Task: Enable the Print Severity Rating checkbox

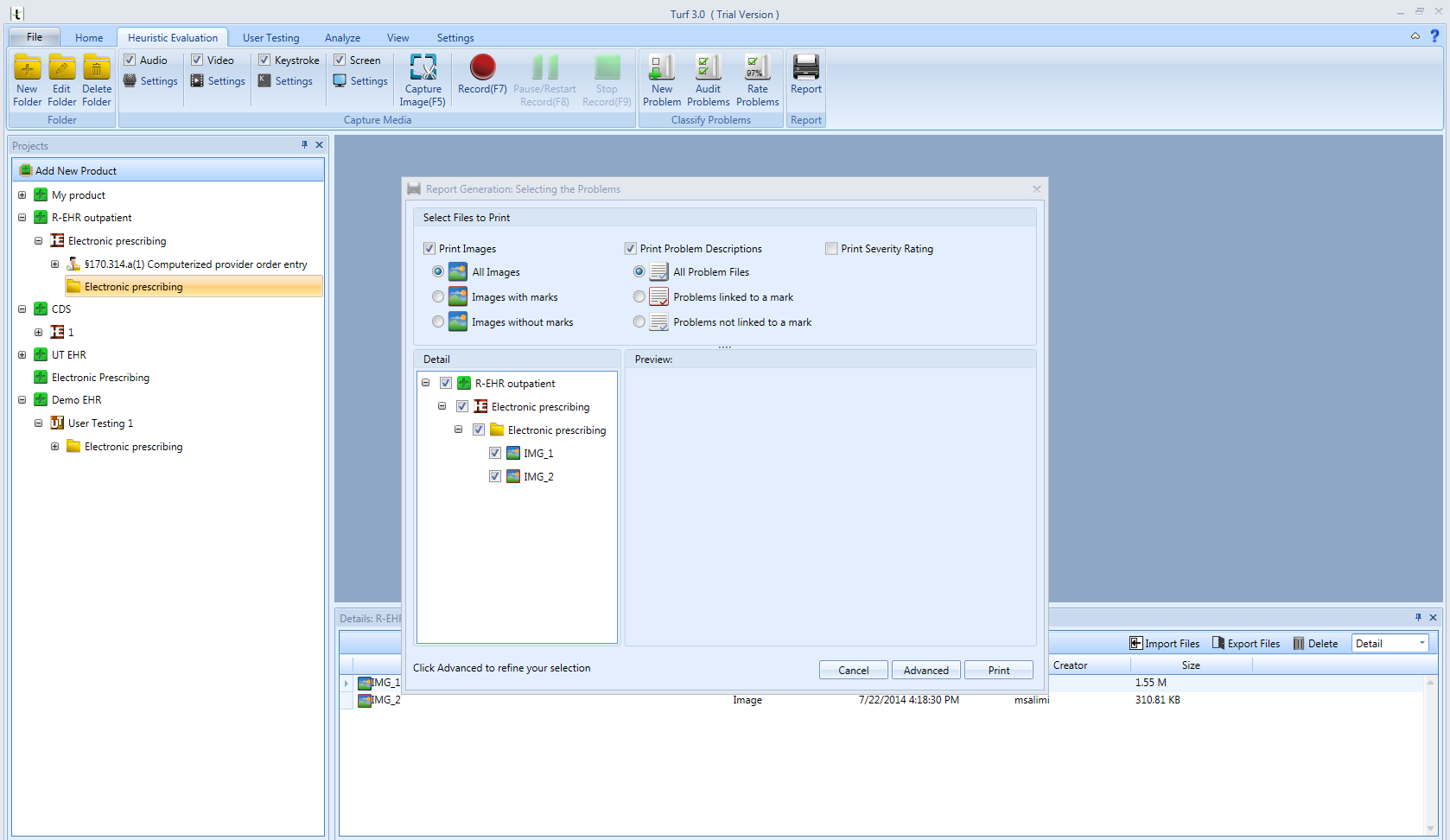Action: tap(831, 249)
